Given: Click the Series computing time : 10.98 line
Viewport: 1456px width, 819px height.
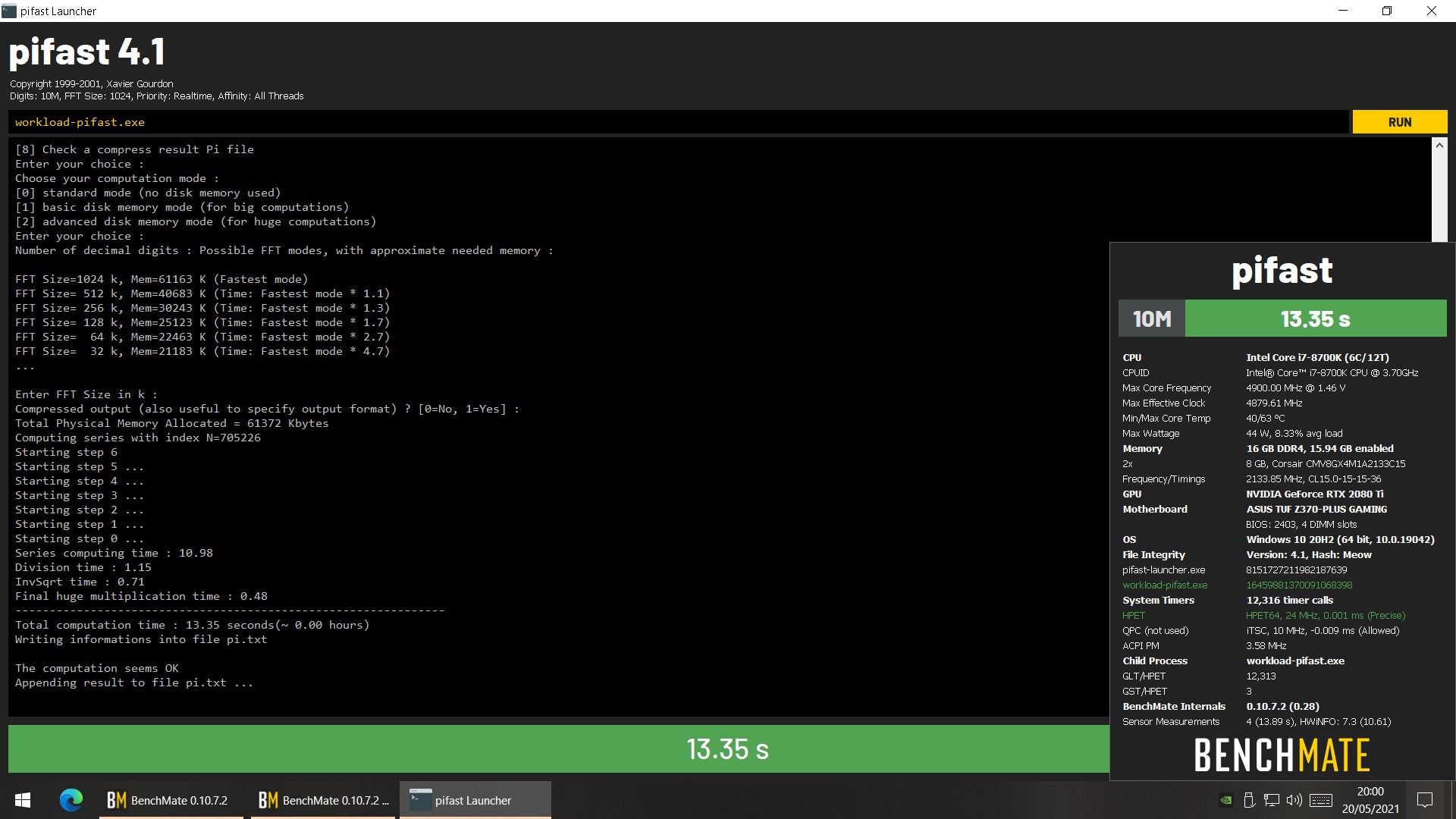Looking at the screenshot, I should 114,553.
